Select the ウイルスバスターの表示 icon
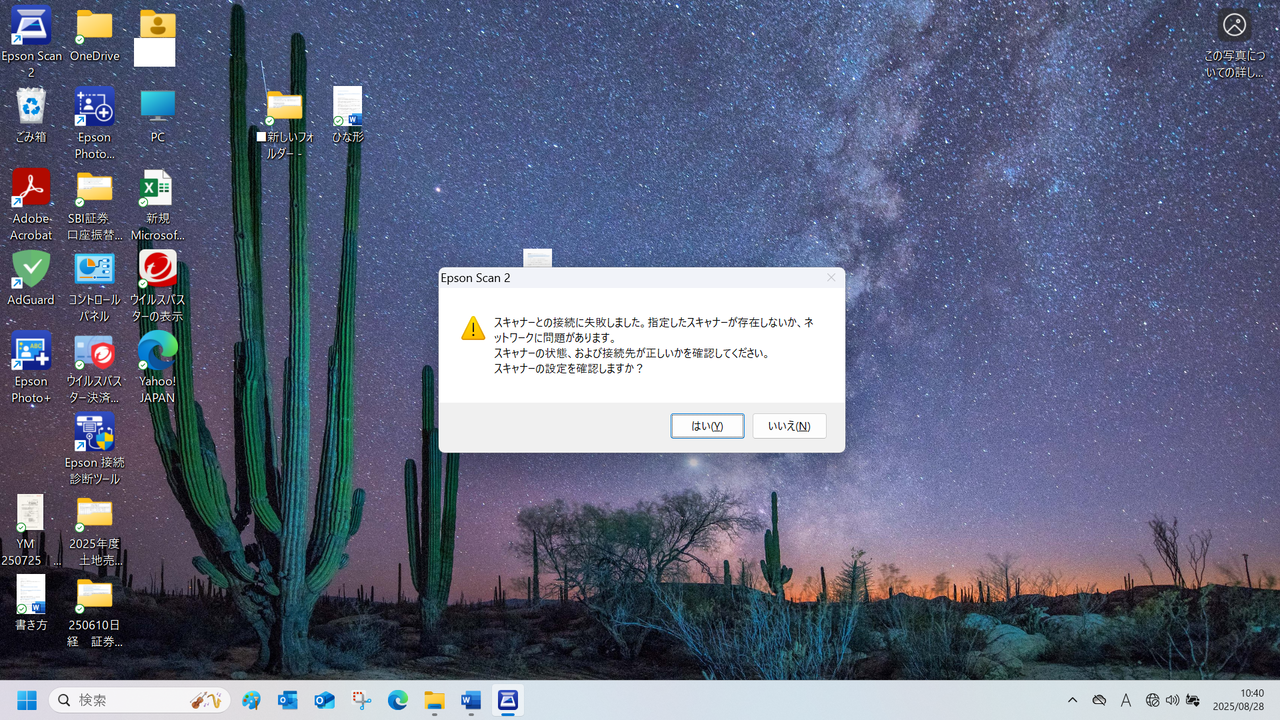The image size is (1280, 720). (x=157, y=287)
